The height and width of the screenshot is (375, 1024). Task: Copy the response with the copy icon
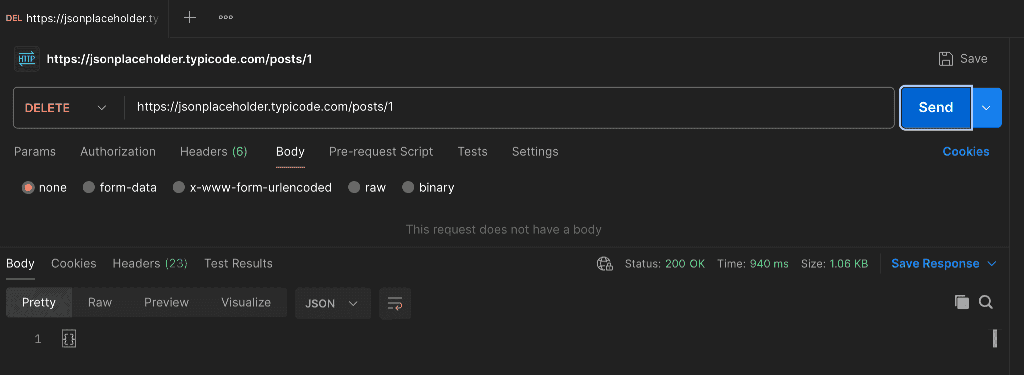pyautogui.click(x=961, y=302)
